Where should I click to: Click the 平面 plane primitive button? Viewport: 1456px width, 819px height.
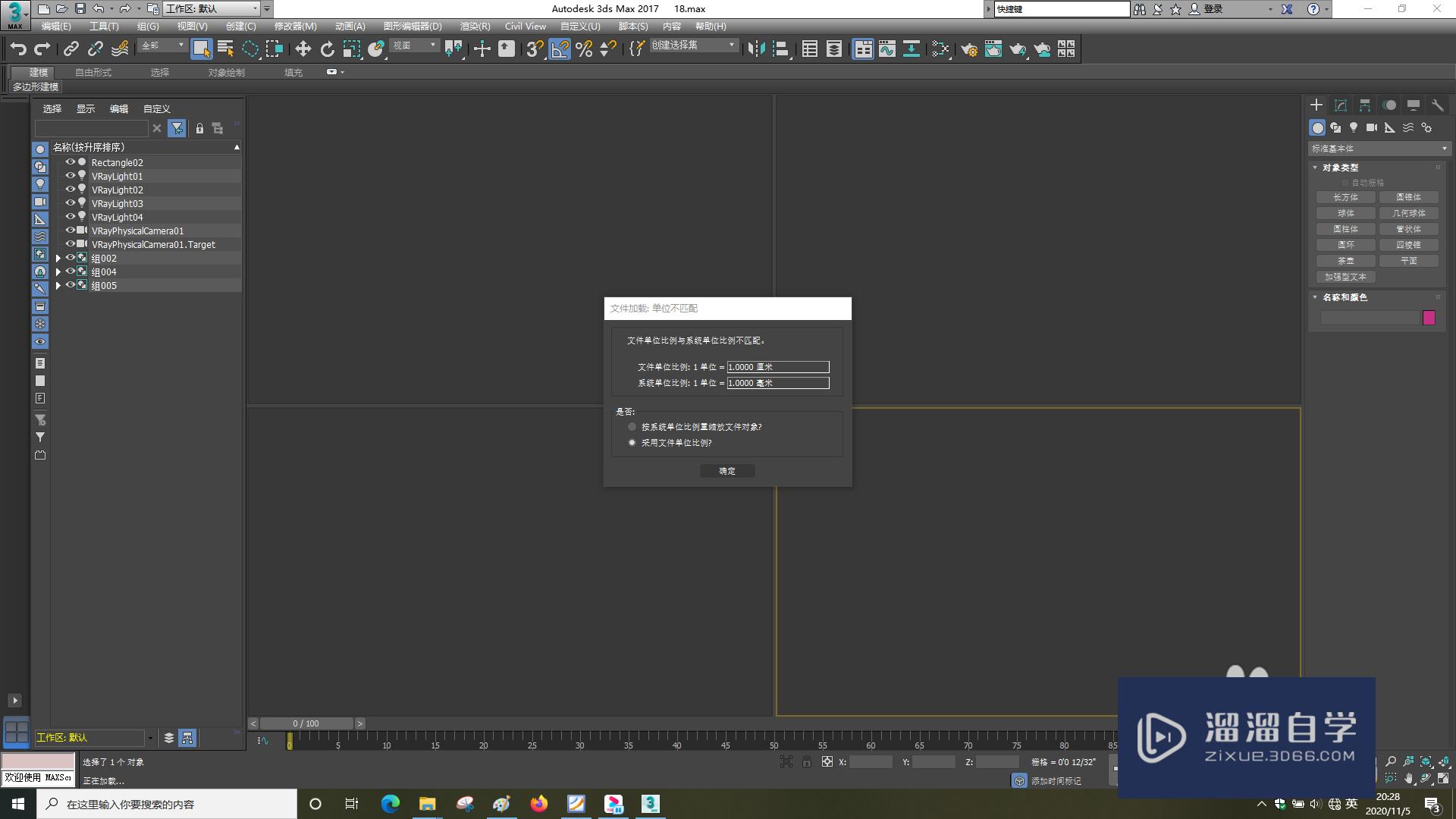pos(1409,261)
